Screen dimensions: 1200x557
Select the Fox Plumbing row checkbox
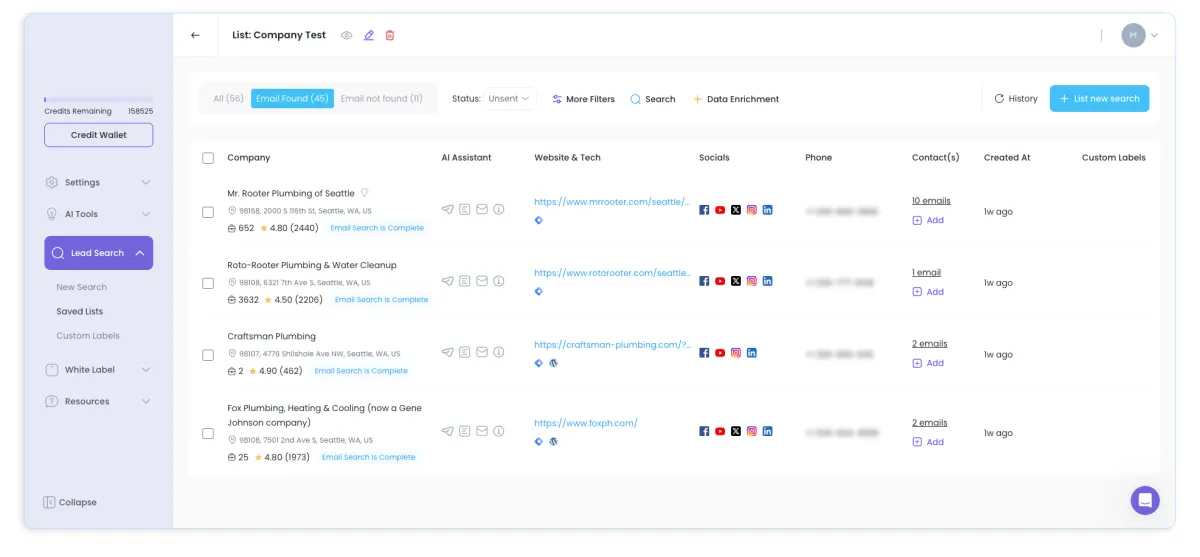(x=208, y=433)
